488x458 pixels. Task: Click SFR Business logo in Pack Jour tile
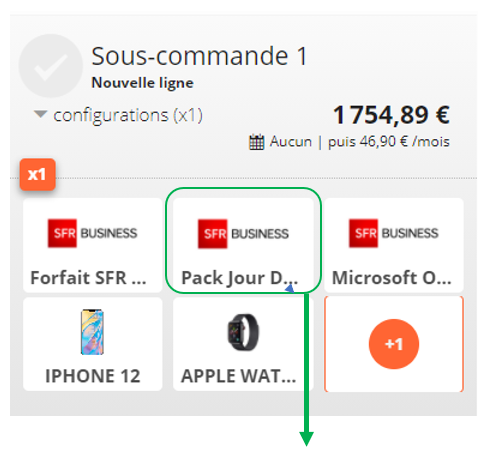pyautogui.click(x=243, y=233)
